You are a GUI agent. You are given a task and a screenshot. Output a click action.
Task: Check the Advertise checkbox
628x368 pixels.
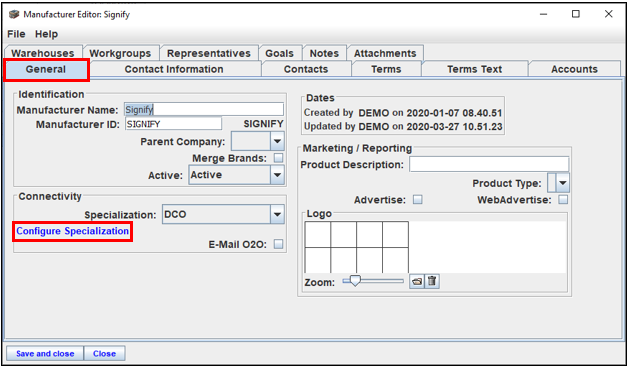(x=418, y=199)
